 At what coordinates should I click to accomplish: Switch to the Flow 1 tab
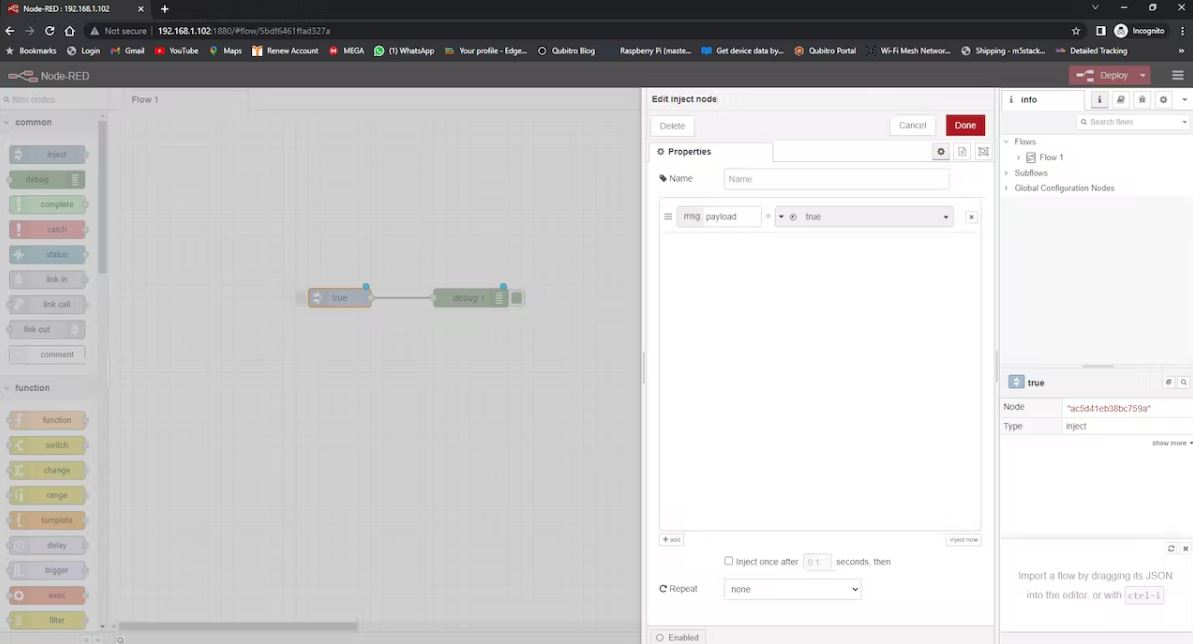[x=143, y=99]
